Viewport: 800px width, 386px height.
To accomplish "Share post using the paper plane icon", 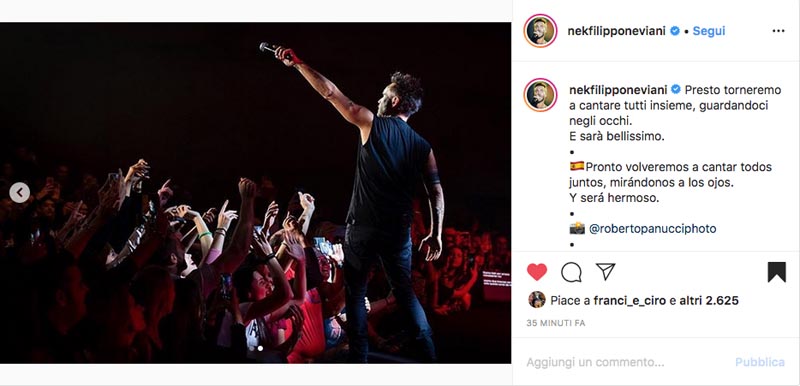I will coord(606,272).
